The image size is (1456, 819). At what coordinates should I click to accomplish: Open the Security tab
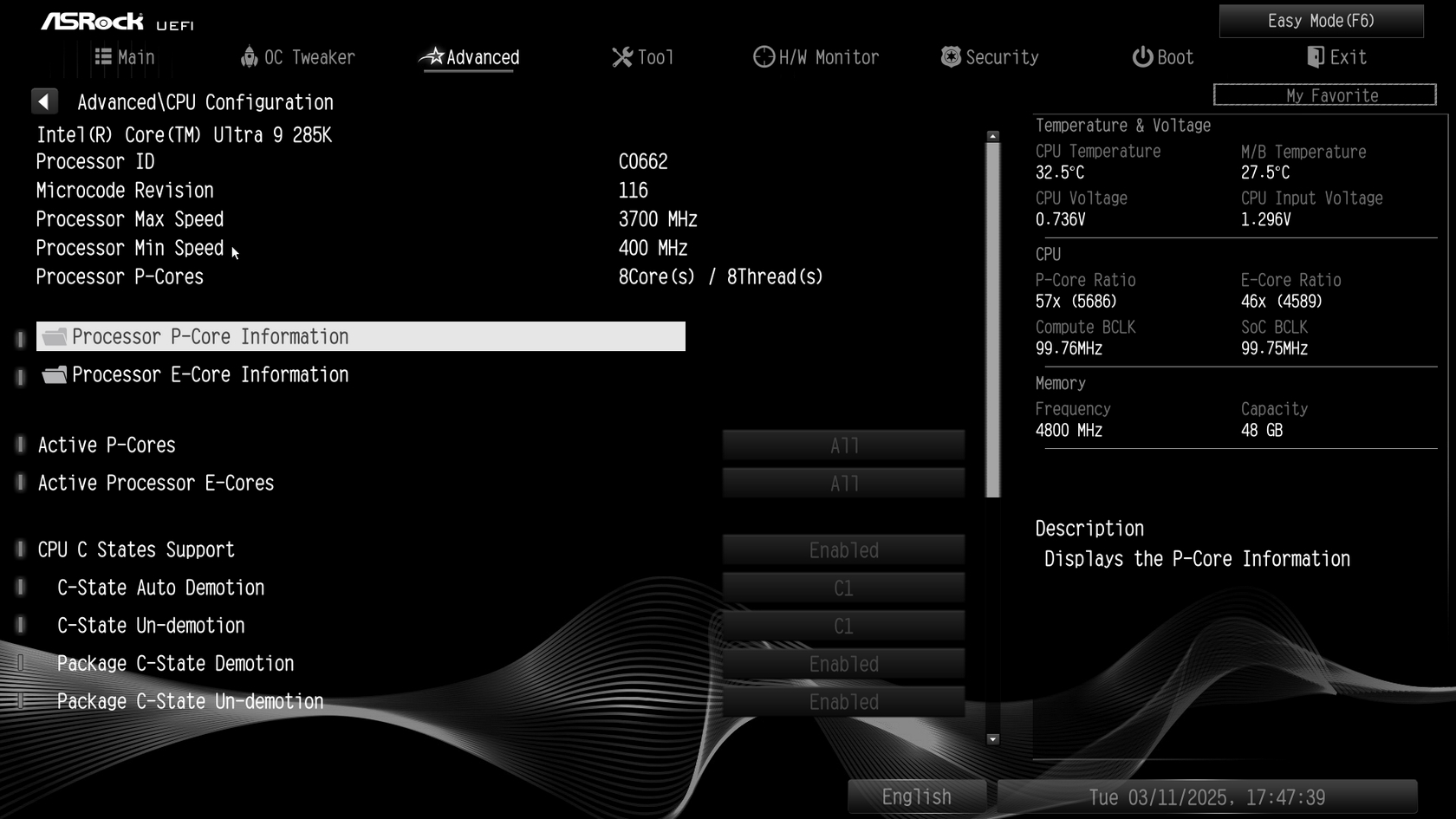[x=990, y=57]
